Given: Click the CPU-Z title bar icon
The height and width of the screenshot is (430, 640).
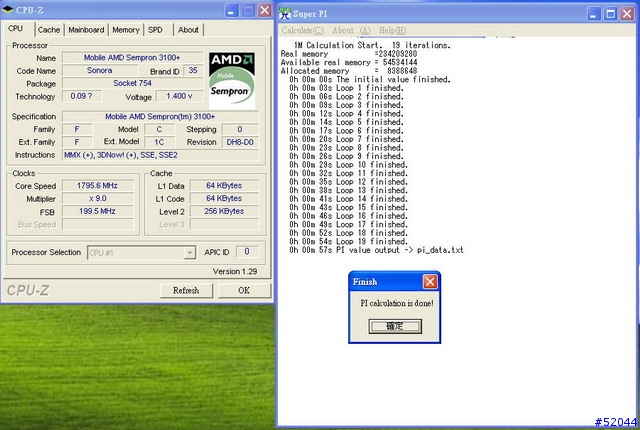Looking at the screenshot, I should [x=7, y=9].
